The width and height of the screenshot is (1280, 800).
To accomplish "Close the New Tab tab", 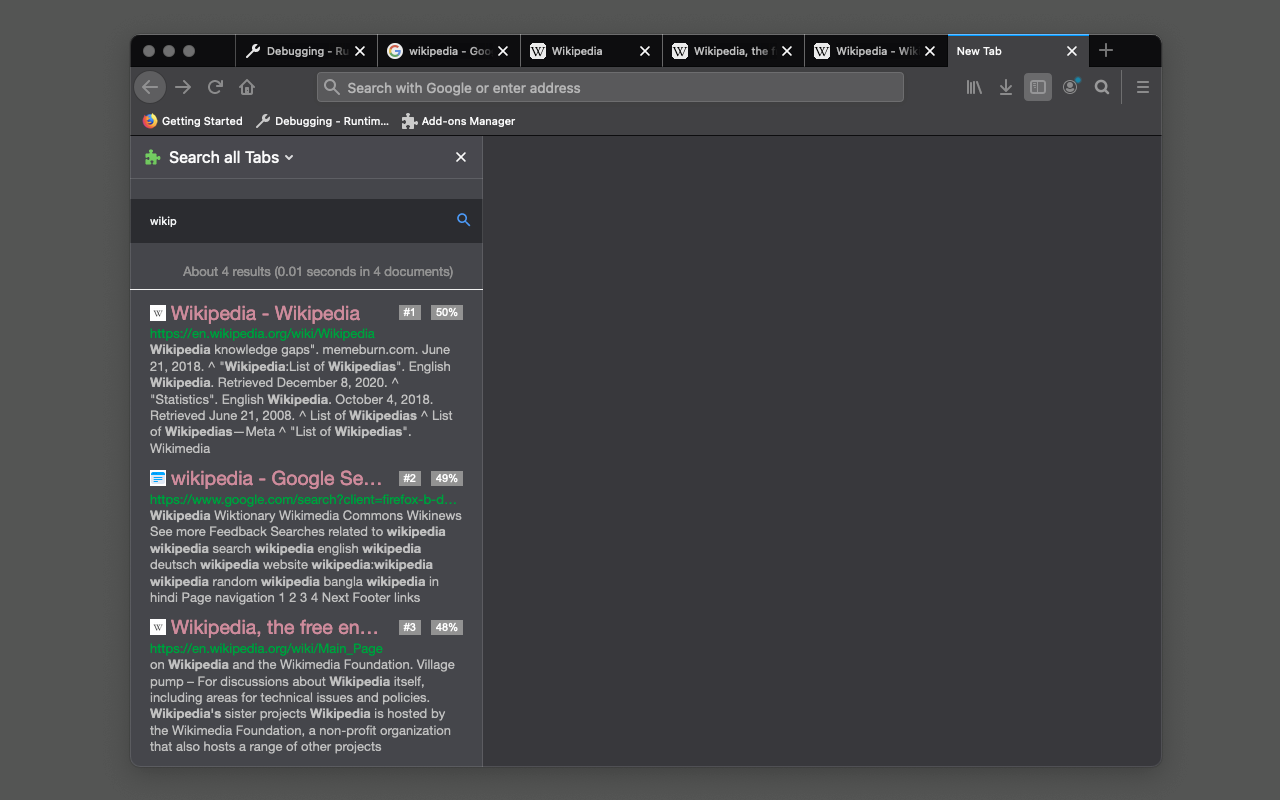I will point(1072,51).
